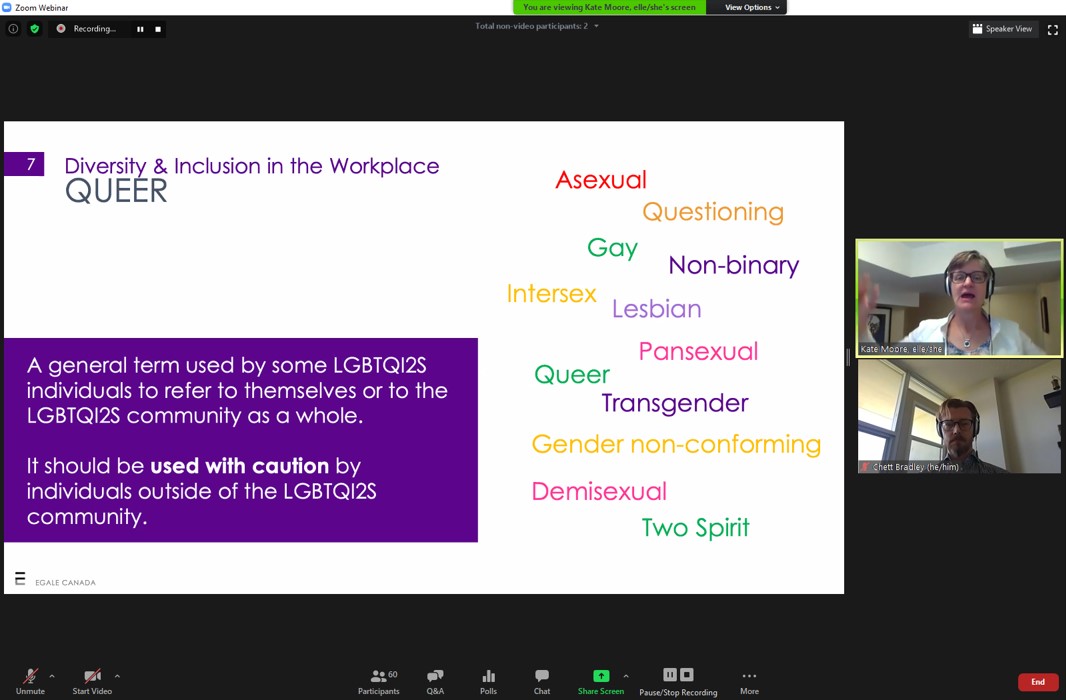This screenshot has width=1066, height=700.
Task: Switch to Speaker View
Action: click(x=1003, y=29)
